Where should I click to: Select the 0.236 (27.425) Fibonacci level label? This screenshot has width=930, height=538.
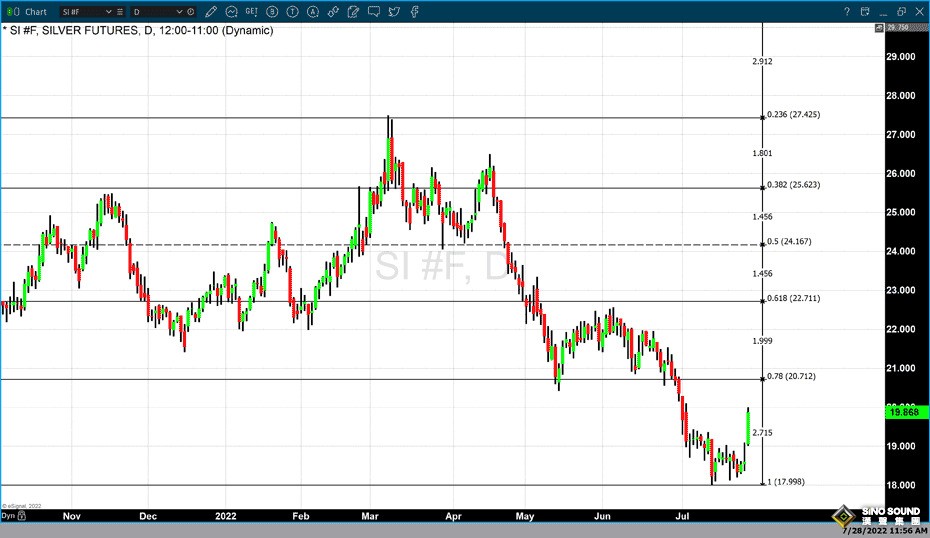pos(794,114)
